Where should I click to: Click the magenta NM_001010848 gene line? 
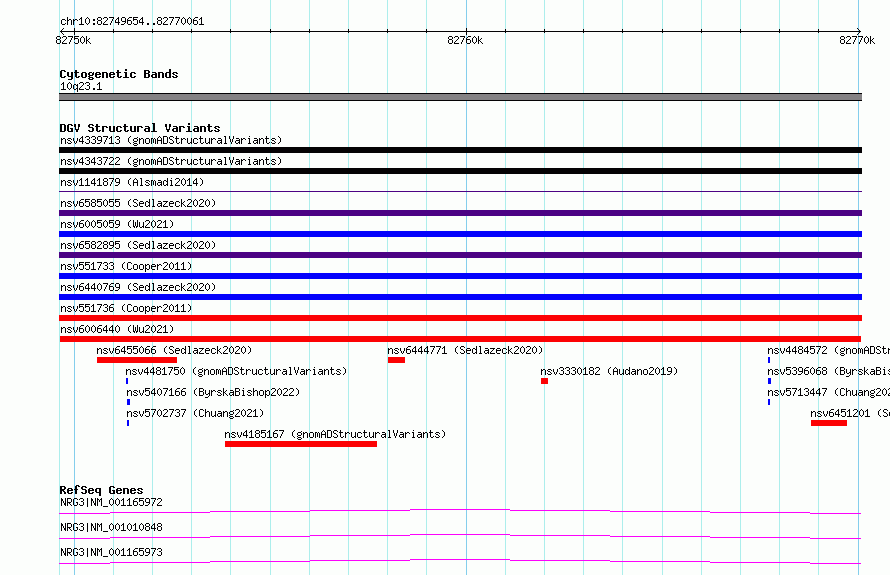[x=460, y=536]
